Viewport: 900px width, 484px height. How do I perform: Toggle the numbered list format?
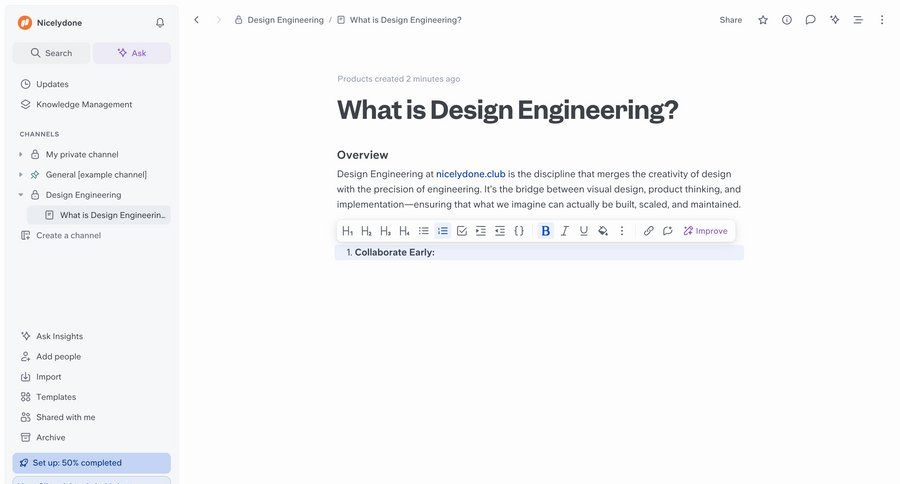coord(443,231)
